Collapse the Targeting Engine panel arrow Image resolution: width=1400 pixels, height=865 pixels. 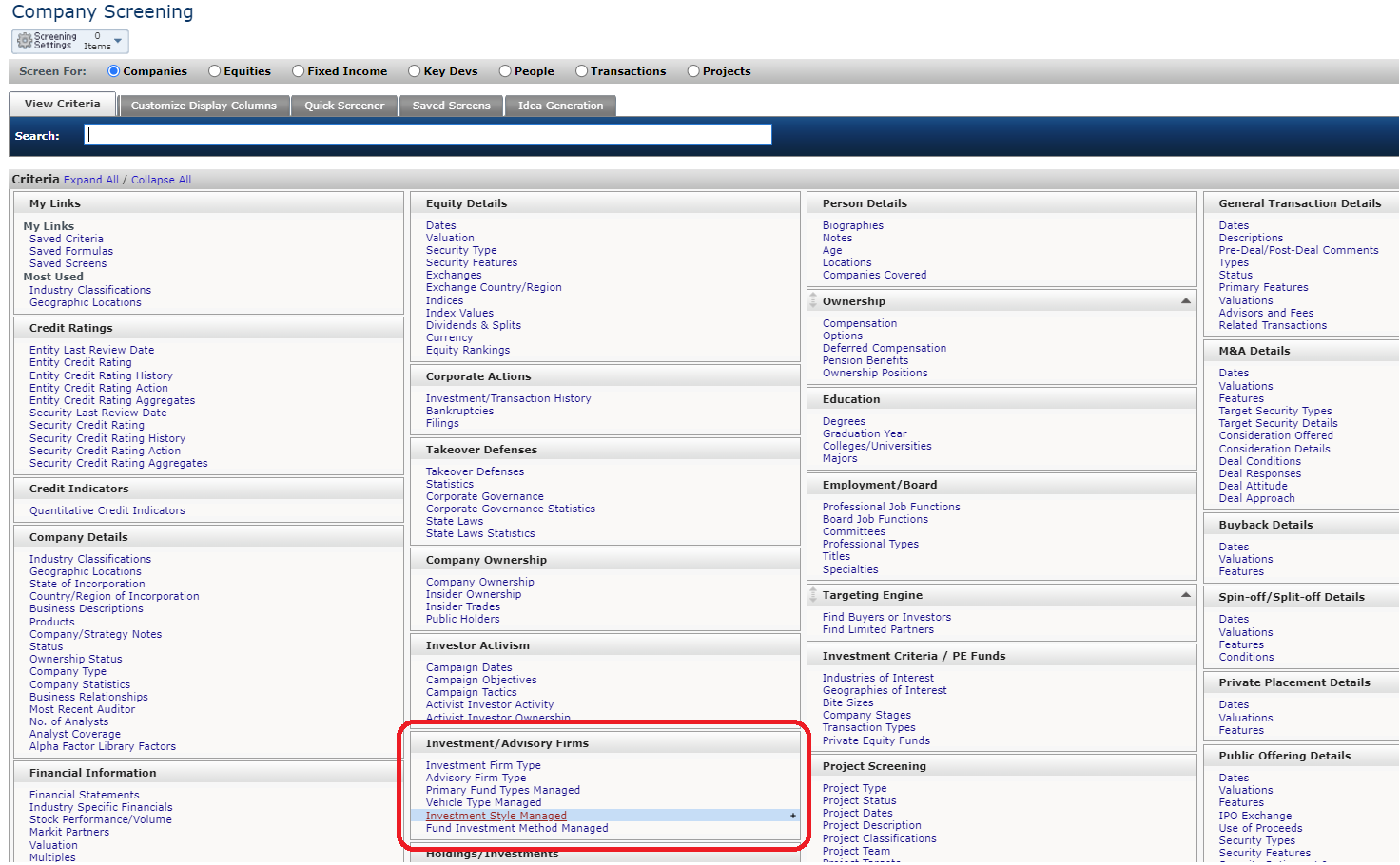coord(1185,595)
